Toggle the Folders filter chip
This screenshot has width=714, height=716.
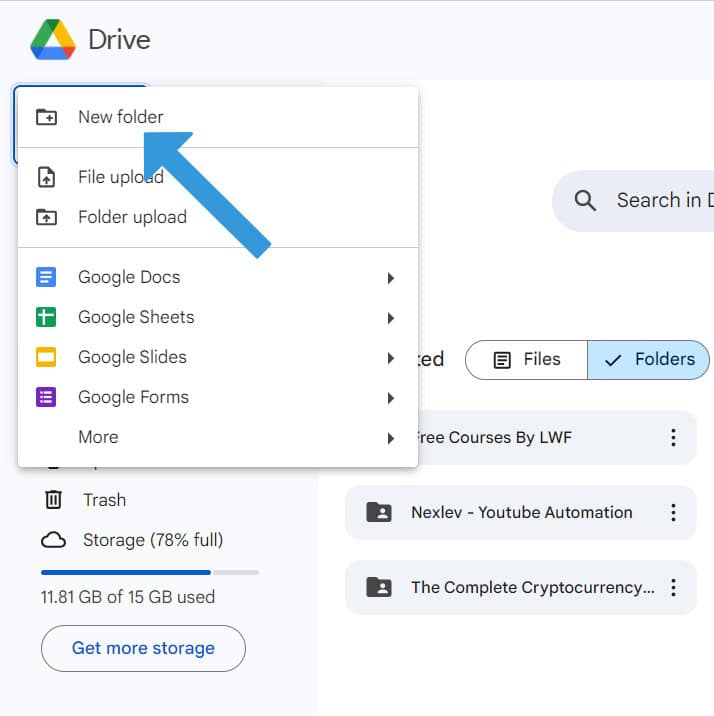point(648,360)
